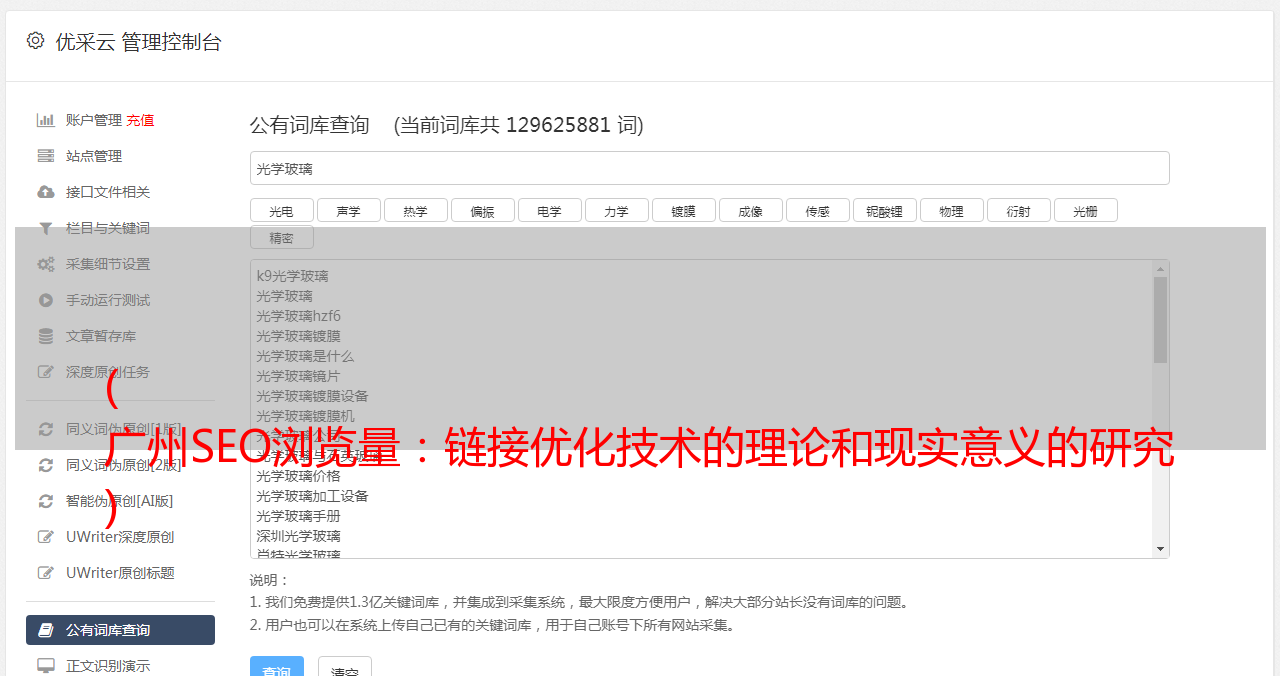1280x676 pixels.
Task: Focus the keyword search input containing 光学玻璃
Action: point(709,168)
